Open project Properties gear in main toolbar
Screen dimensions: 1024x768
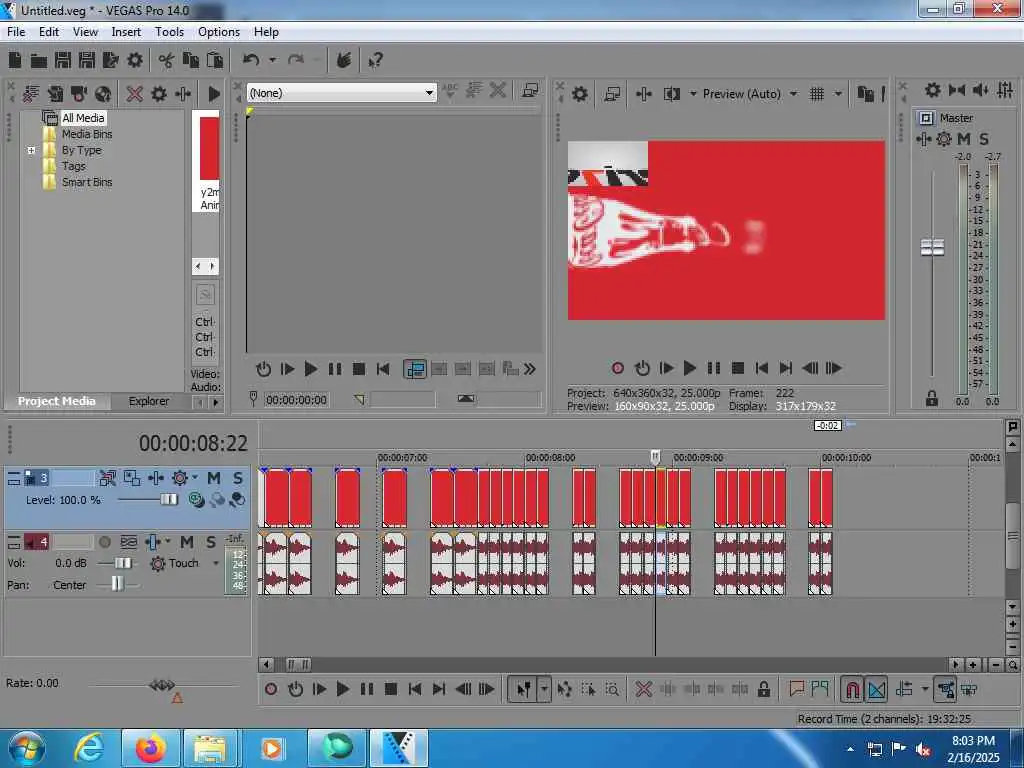point(135,61)
